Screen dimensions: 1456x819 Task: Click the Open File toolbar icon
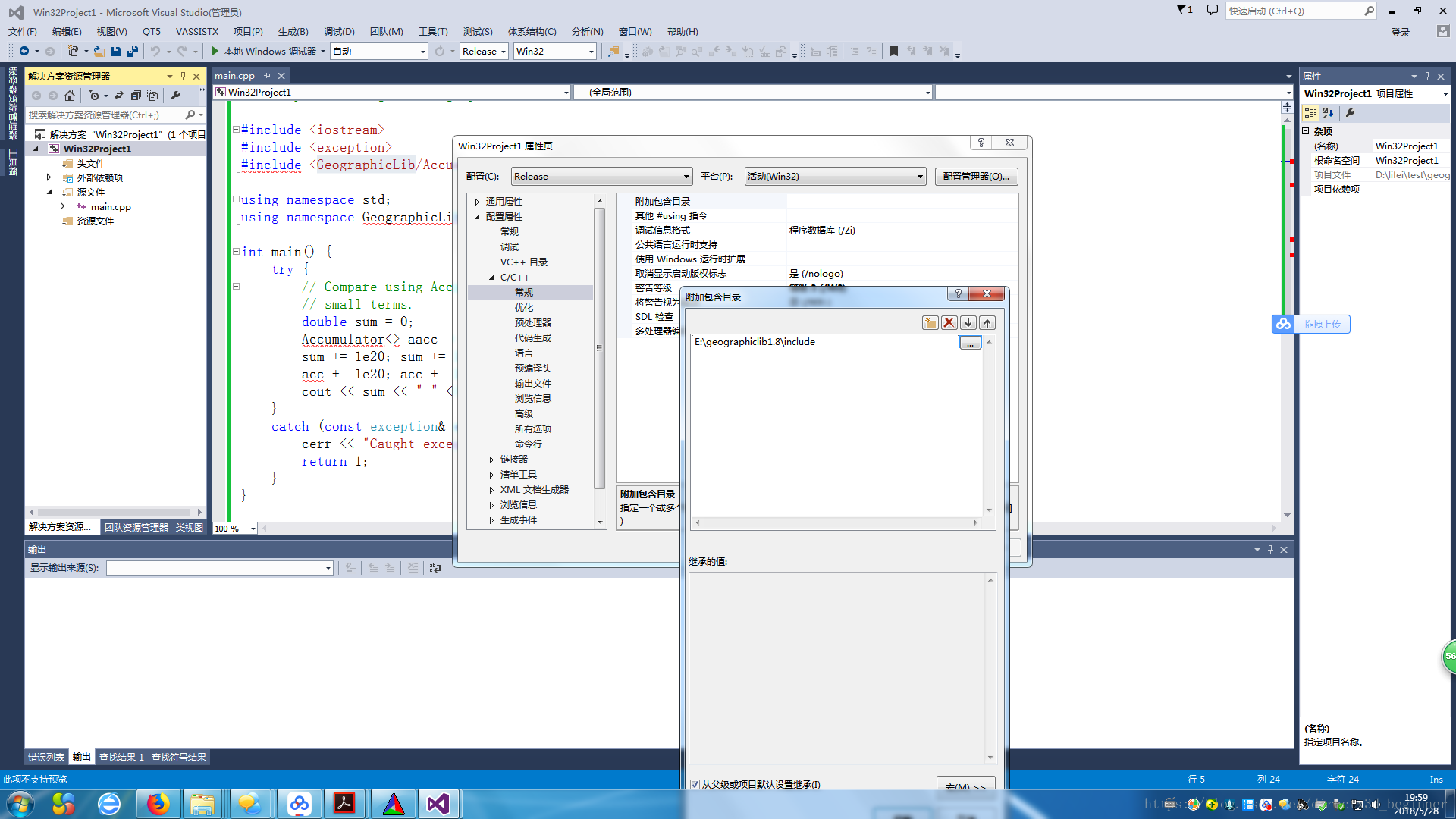pyautogui.click(x=99, y=52)
